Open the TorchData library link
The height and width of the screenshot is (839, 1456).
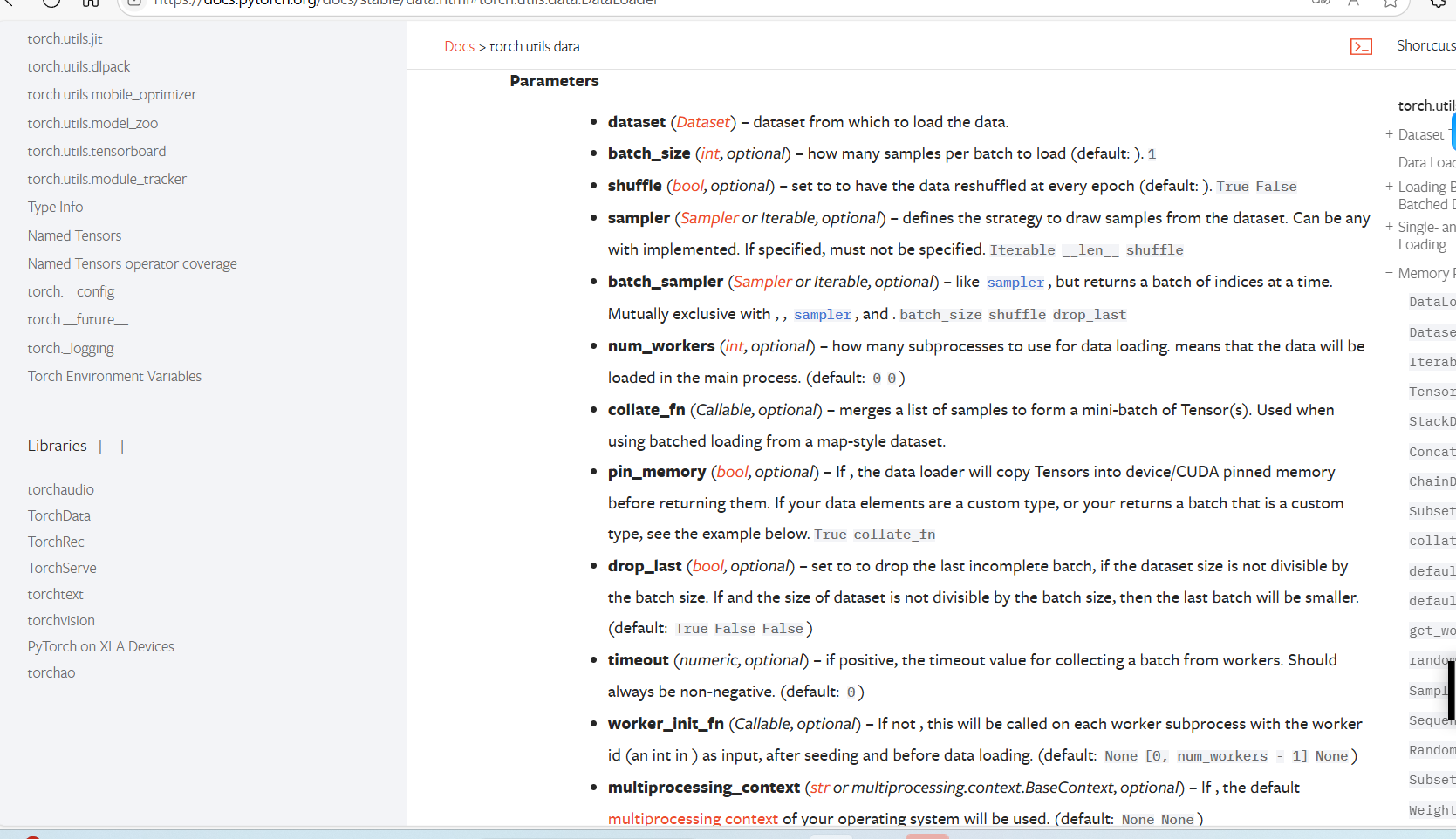tap(58, 516)
